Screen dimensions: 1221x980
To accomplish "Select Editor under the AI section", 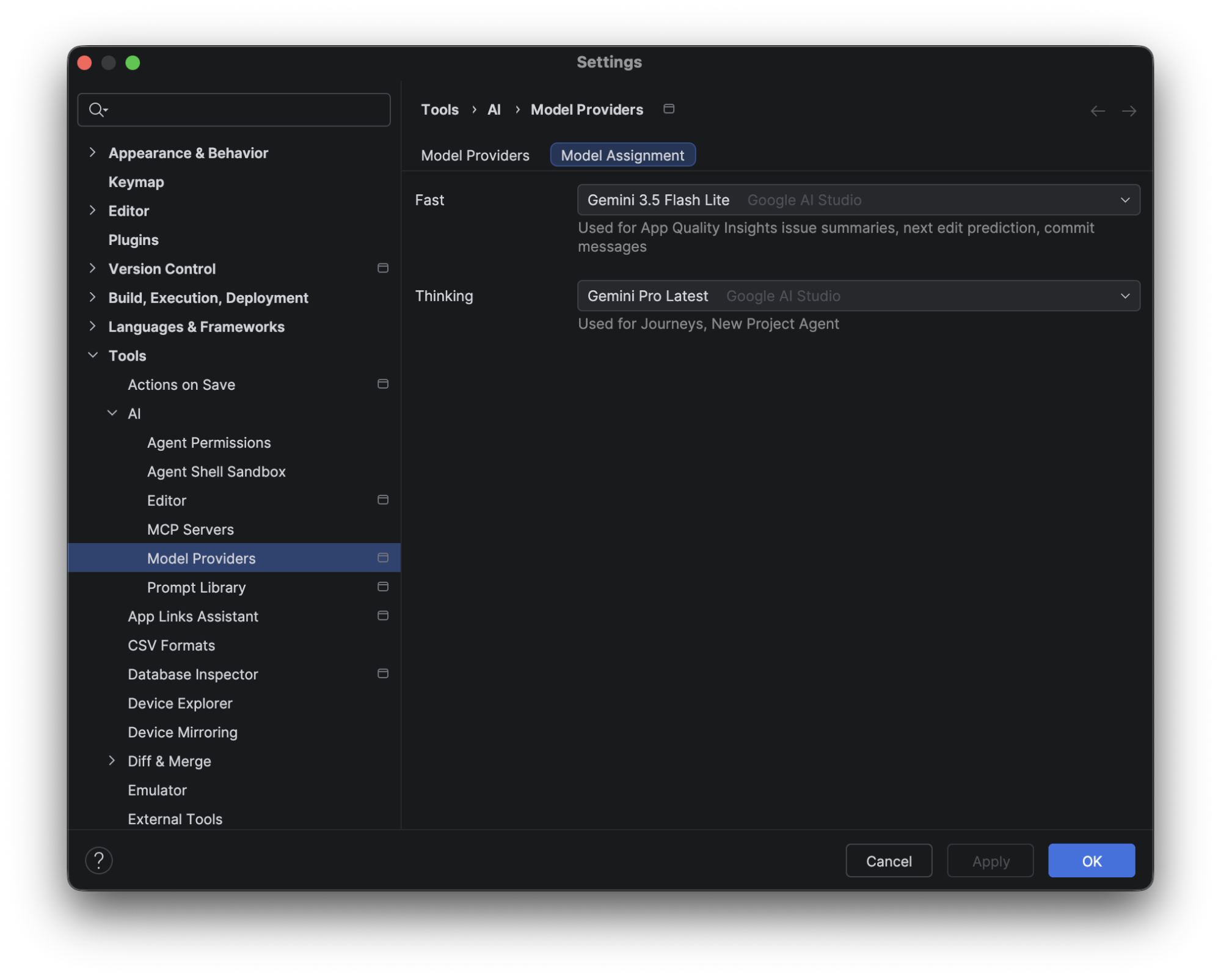I will coord(167,500).
